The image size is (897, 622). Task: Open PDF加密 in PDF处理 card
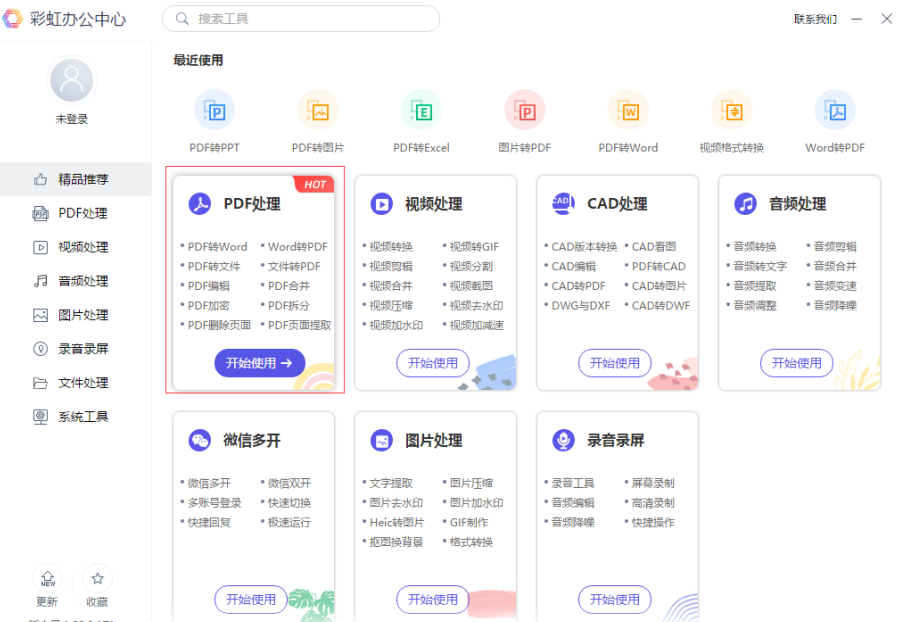point(209,306)
